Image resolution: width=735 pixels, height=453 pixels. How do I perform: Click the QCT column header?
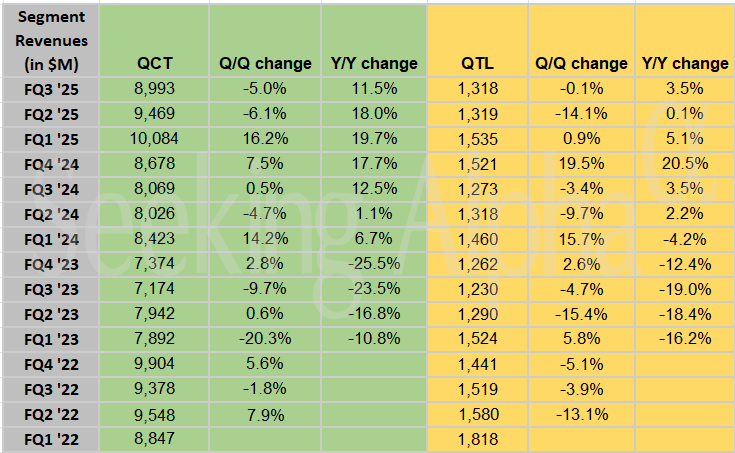coord(155,63)
